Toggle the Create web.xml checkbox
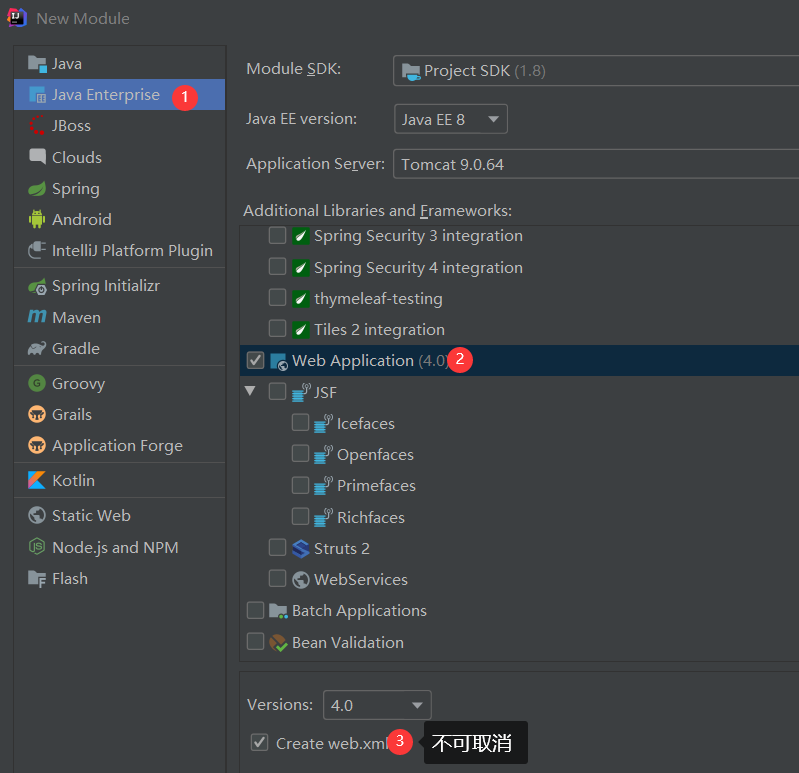 [259, 742]
